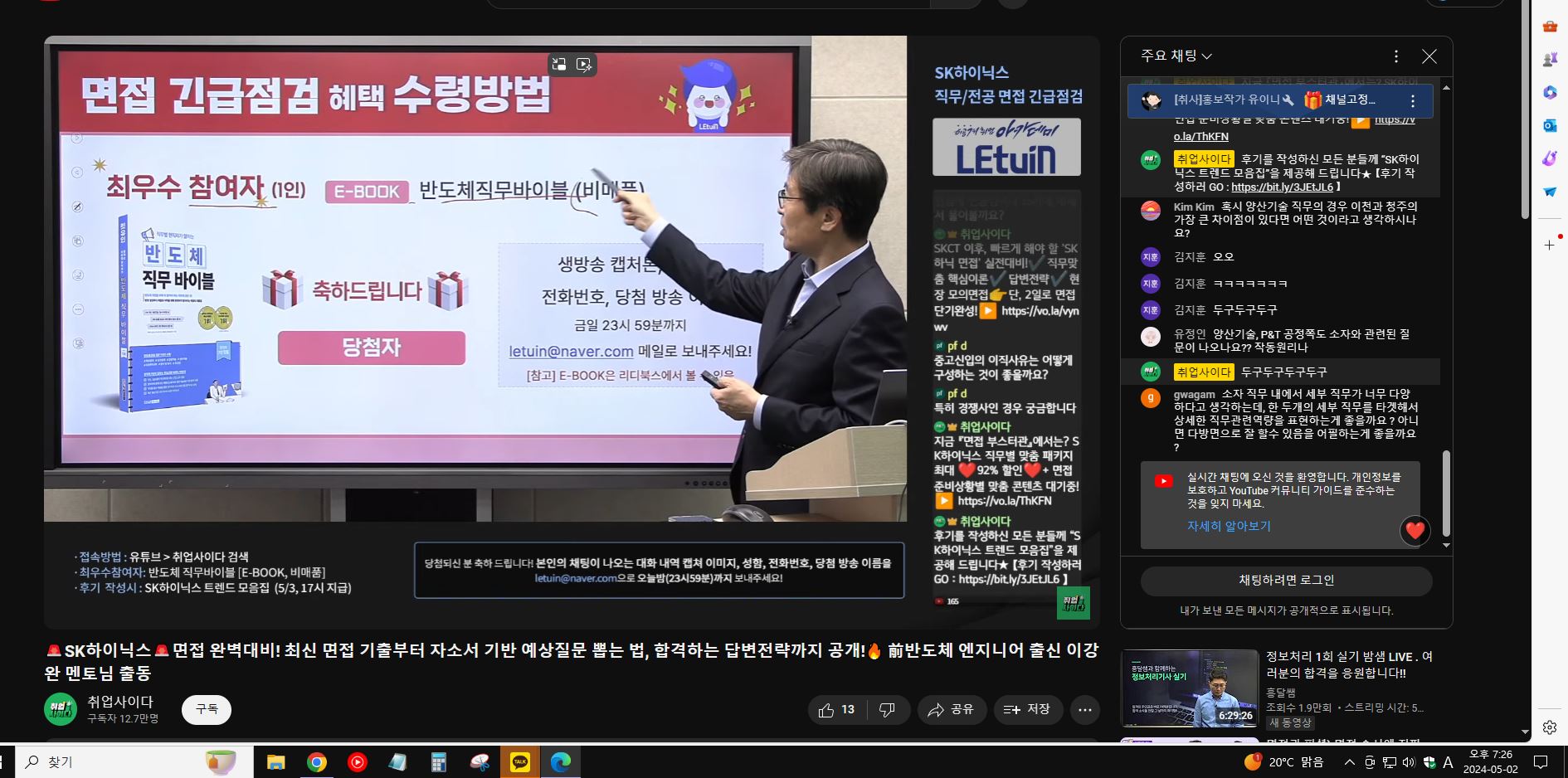The image size is (1568, 778).
Task: Open the chat panel three-dot options menu
Action: pos(1396,56)
